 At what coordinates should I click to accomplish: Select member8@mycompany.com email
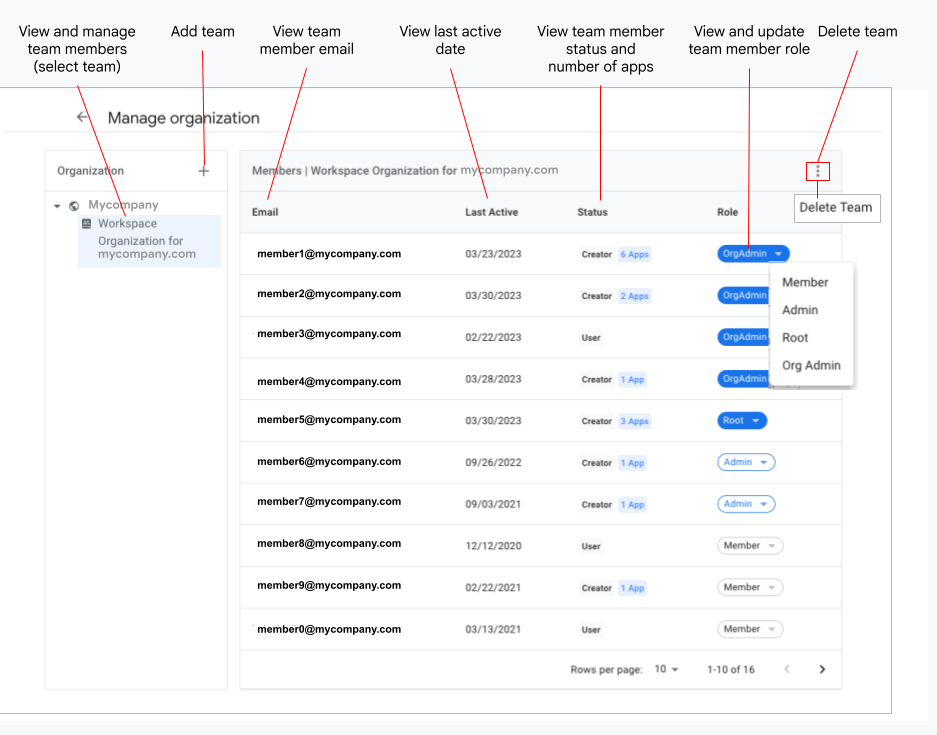click(329, 544)
